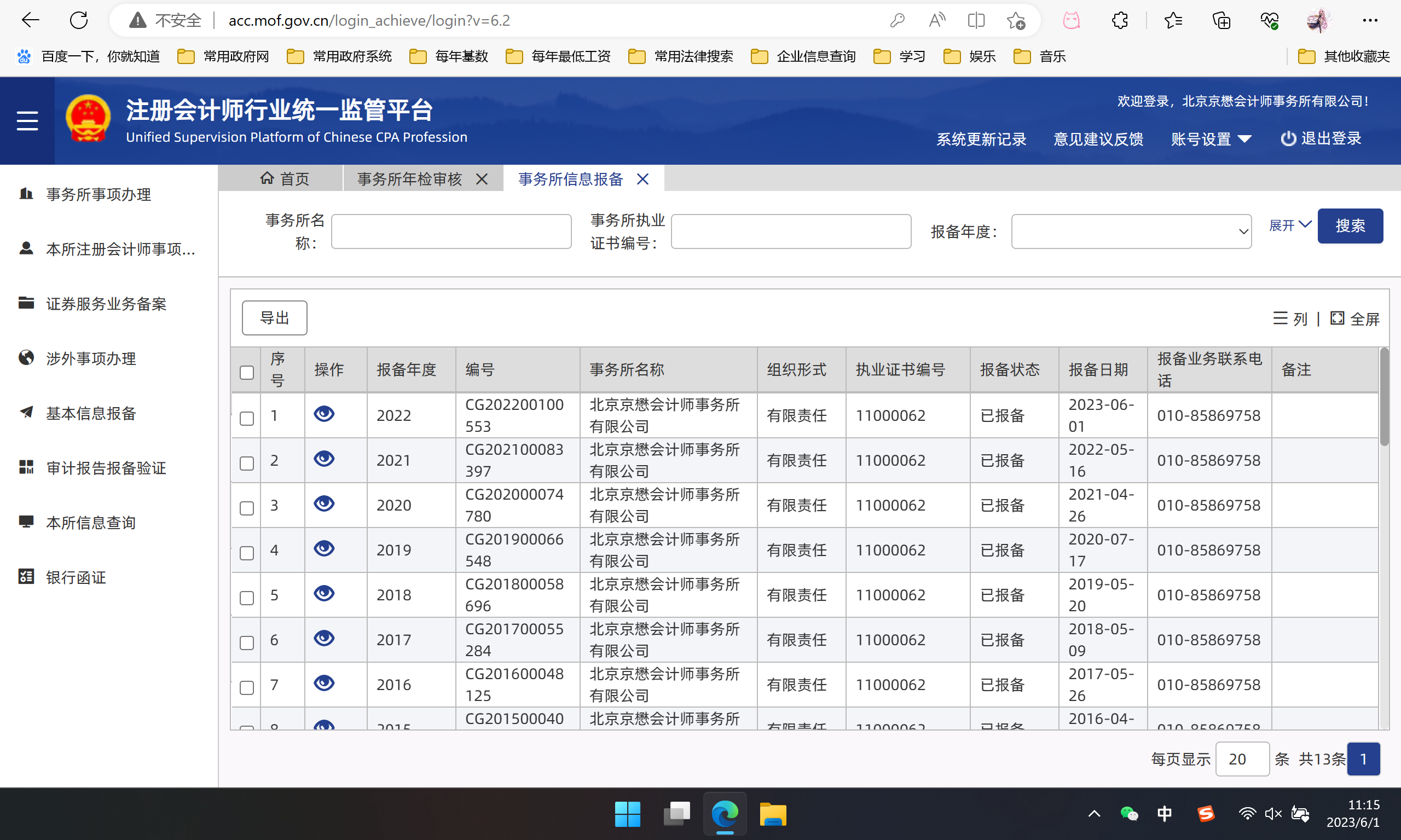This screenshot has height=840, width=1401.
Task: Click the logout power icon
Action: coord(1288,138)
